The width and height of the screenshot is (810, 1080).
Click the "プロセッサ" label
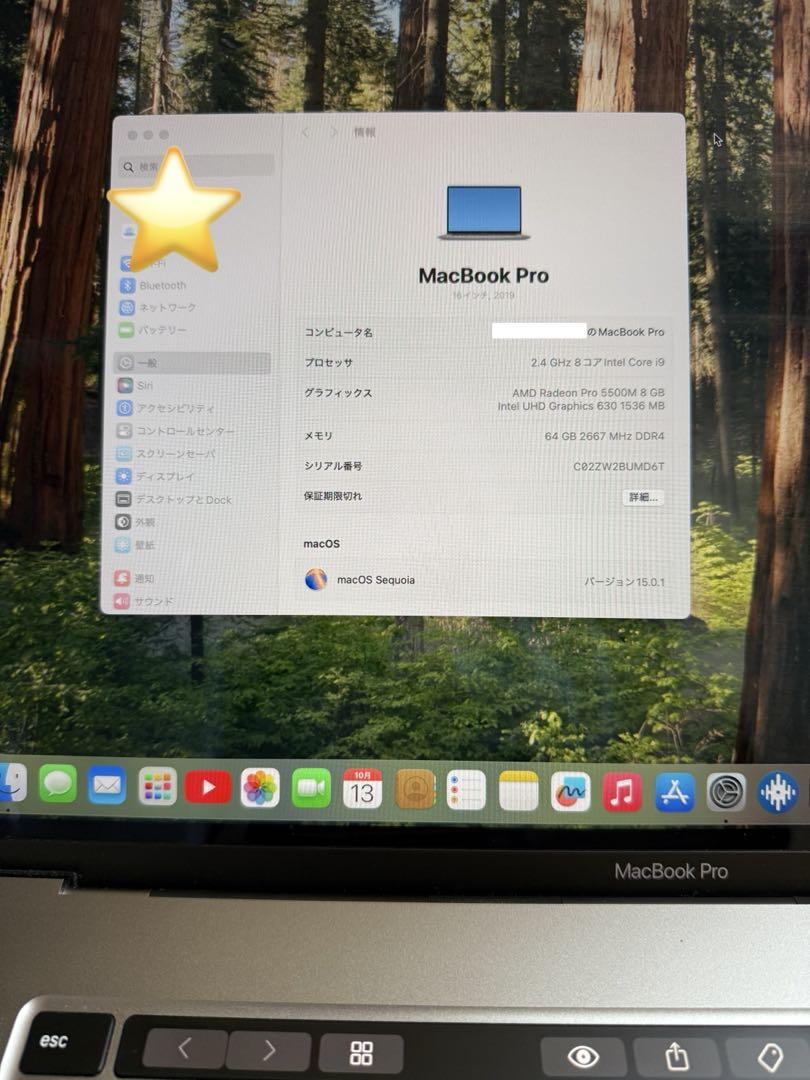click(x=329, y=363)
